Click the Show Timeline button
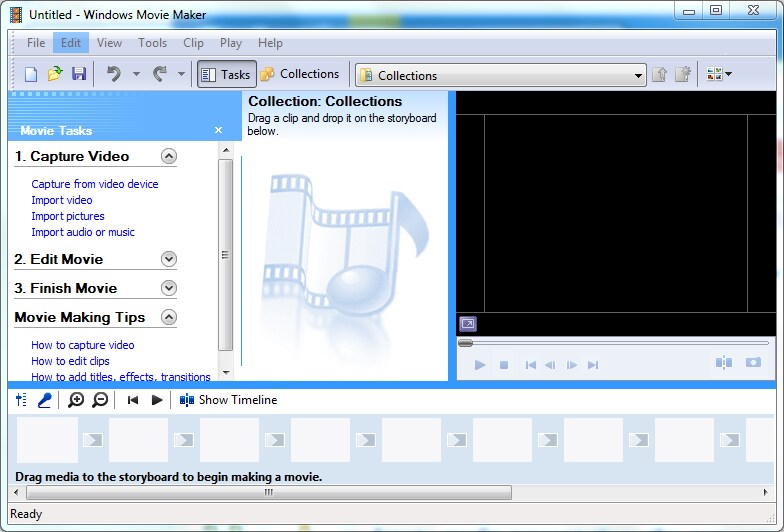 228,400
